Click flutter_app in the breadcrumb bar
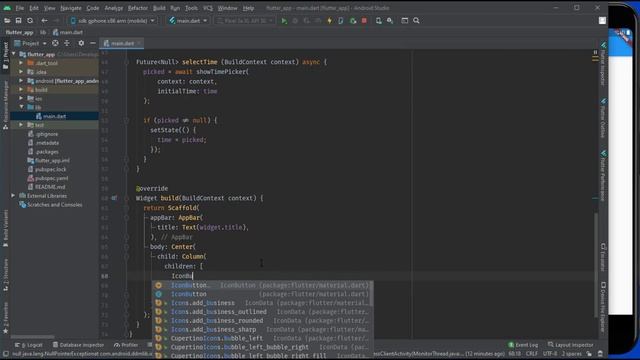The width and height of the screenshot is (640, 360). pos(19,32)
